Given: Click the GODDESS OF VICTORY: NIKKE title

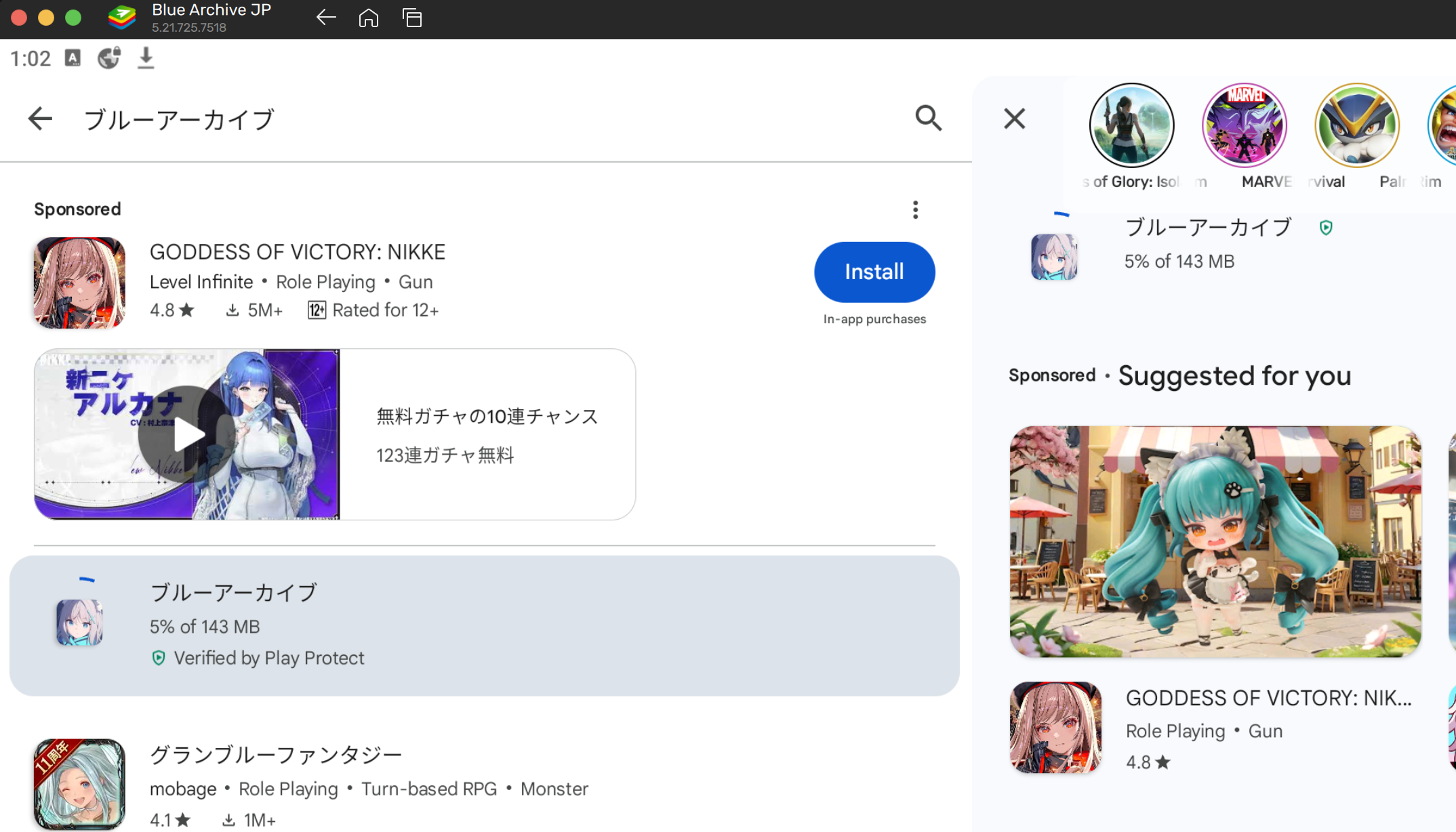Looking at the screenshot, I should (x=298, y=252).
